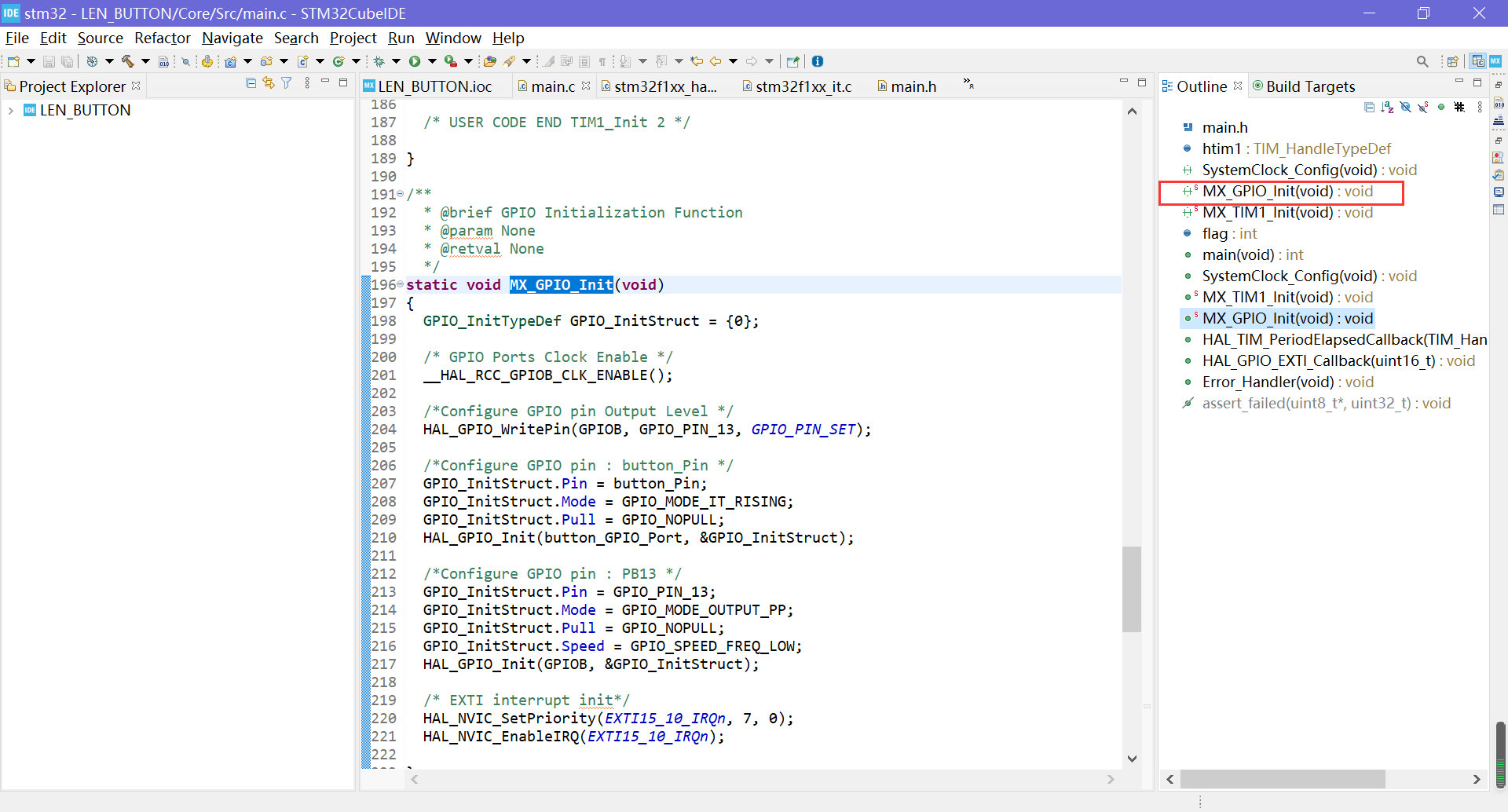Open the Navigate menu
1508x812 pixels.
click(232, 38)
